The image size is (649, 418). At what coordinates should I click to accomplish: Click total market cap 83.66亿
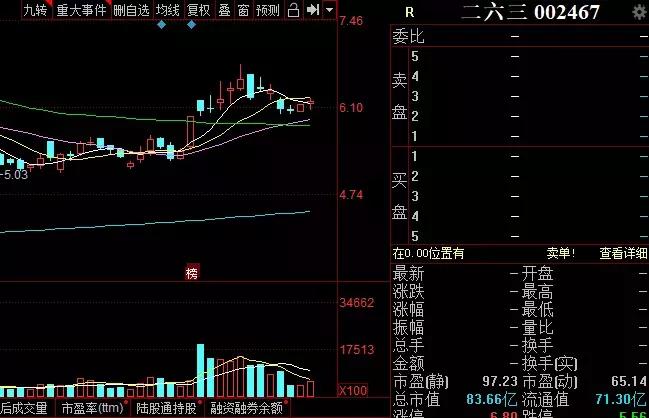[492, 399]
